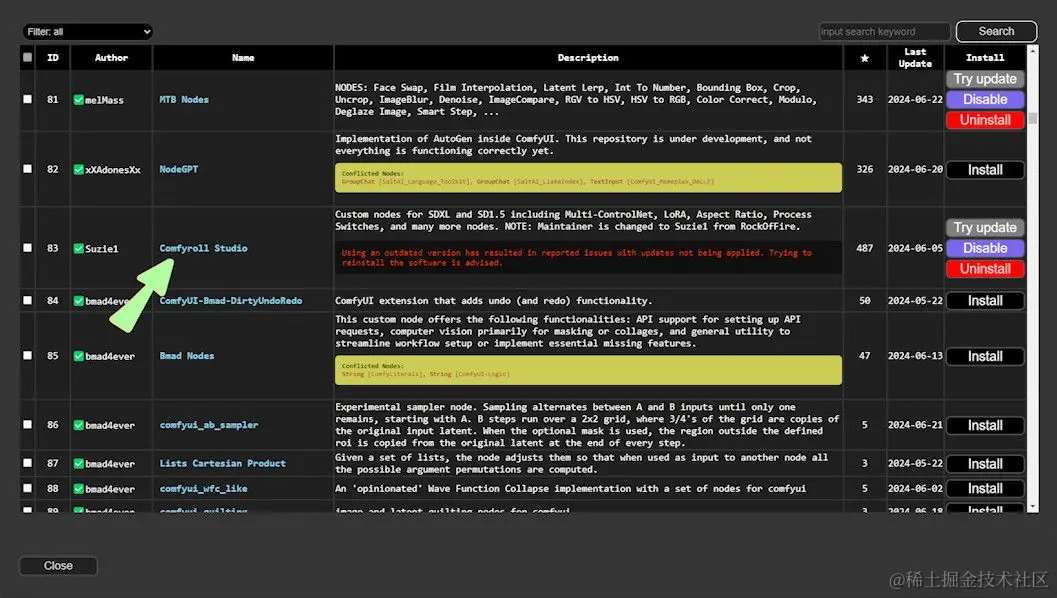Open ComfyUI-Bmad-DirtyUndoRedo link
1057x598 pixels.
[x=231, y=301]
